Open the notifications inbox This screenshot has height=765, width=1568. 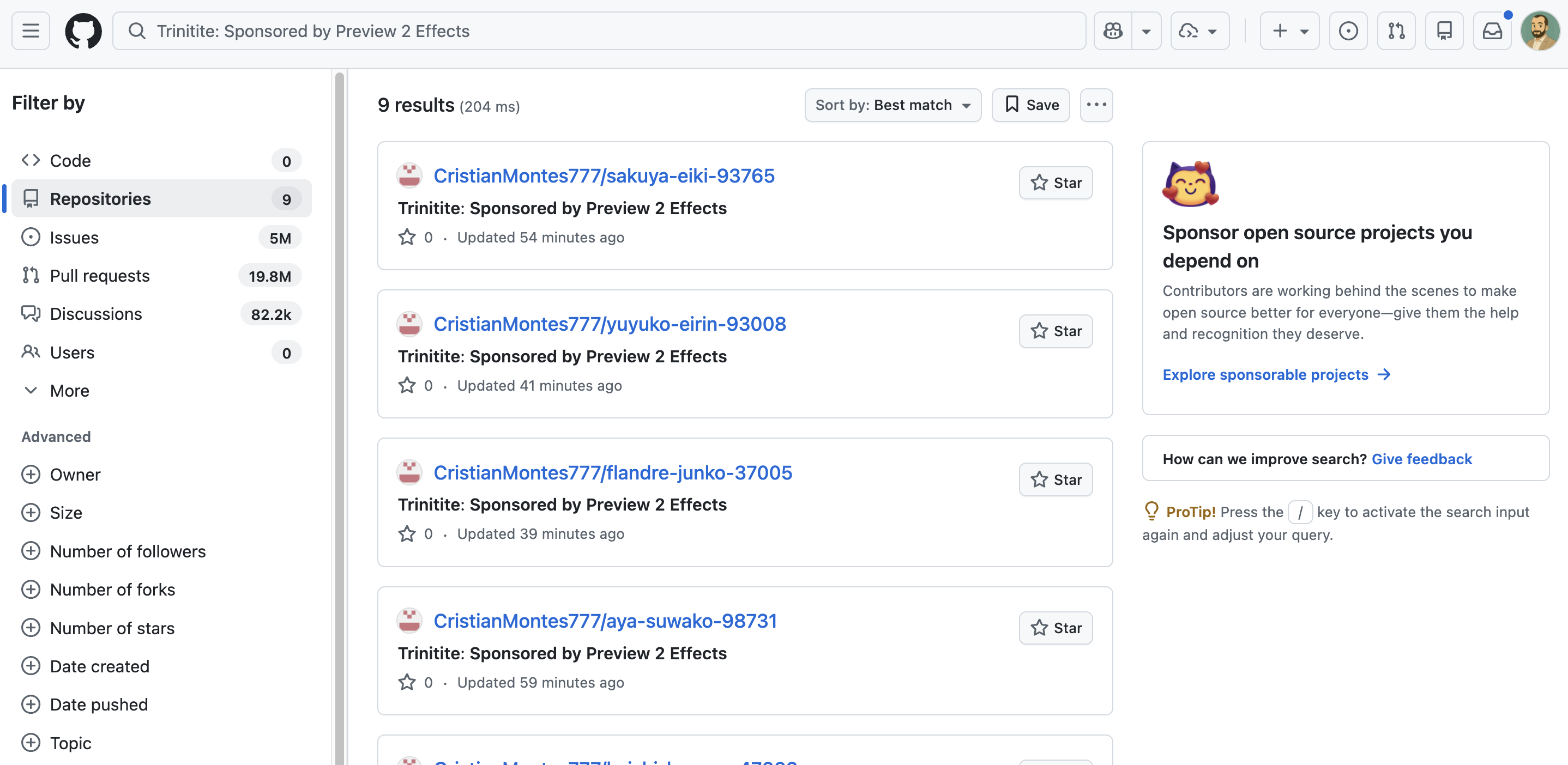(1492, 31)
